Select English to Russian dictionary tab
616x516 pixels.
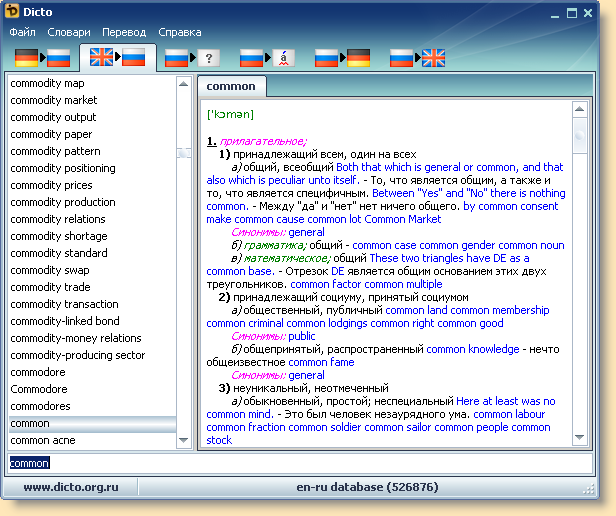pyautogui.click(x=117, y=58)
